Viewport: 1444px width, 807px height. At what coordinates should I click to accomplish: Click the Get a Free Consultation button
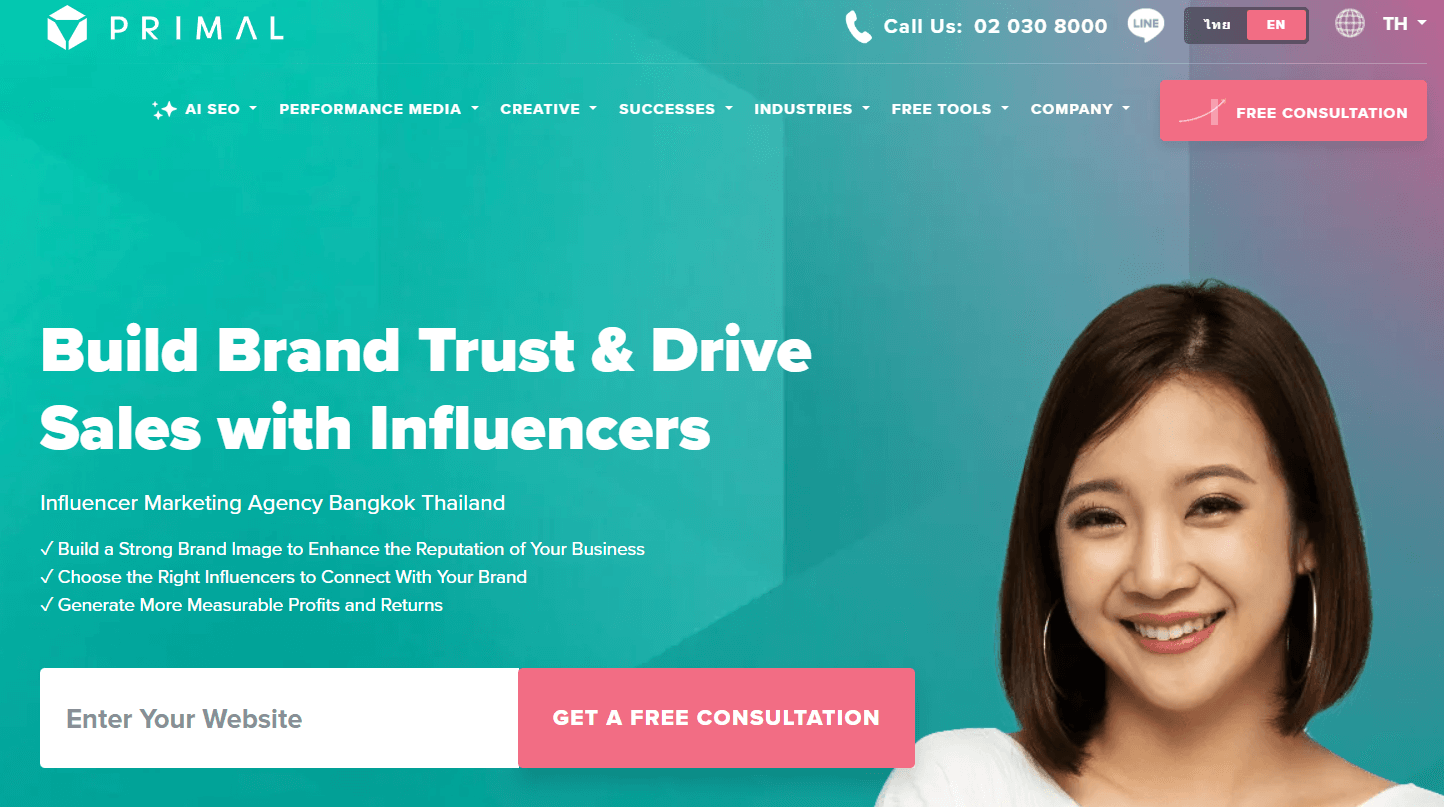pos(716,718)
